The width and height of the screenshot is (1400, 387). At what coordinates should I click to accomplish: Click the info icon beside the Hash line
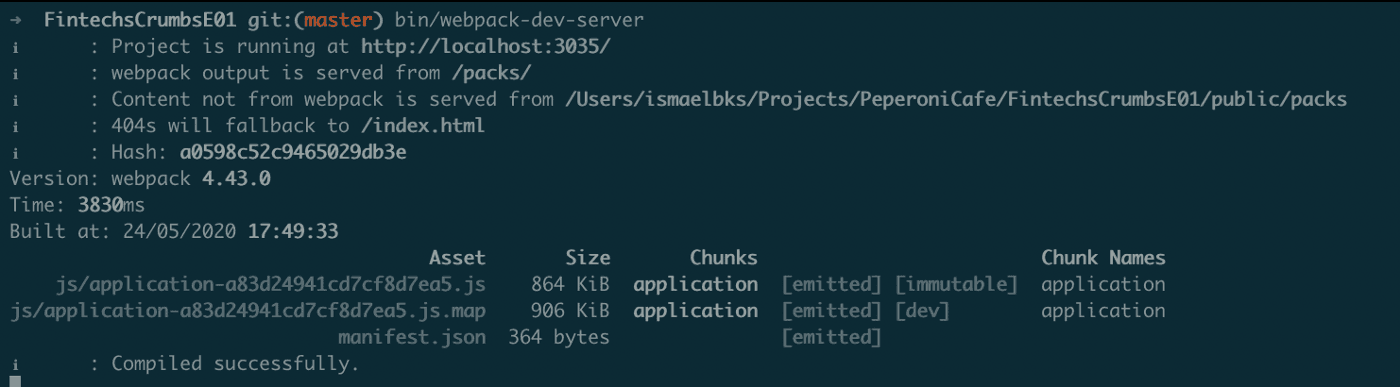[15, 152]
